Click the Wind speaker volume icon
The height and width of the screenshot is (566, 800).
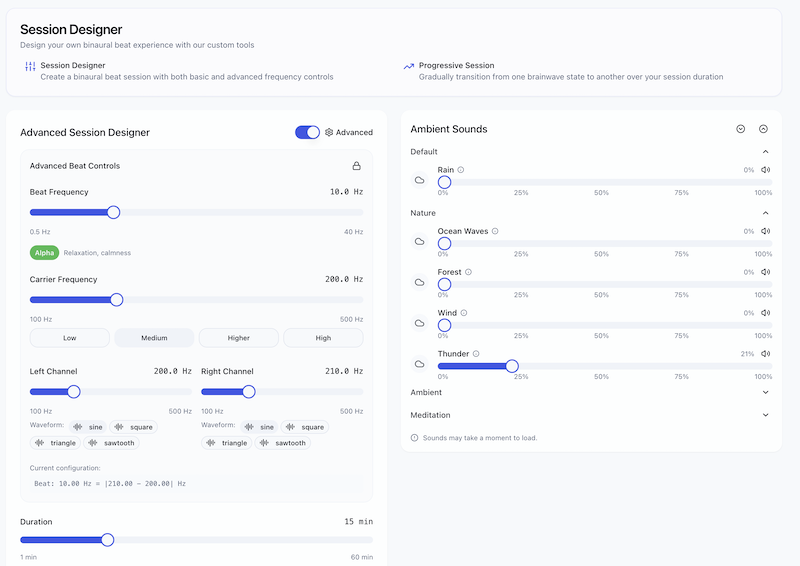[766, 313]
